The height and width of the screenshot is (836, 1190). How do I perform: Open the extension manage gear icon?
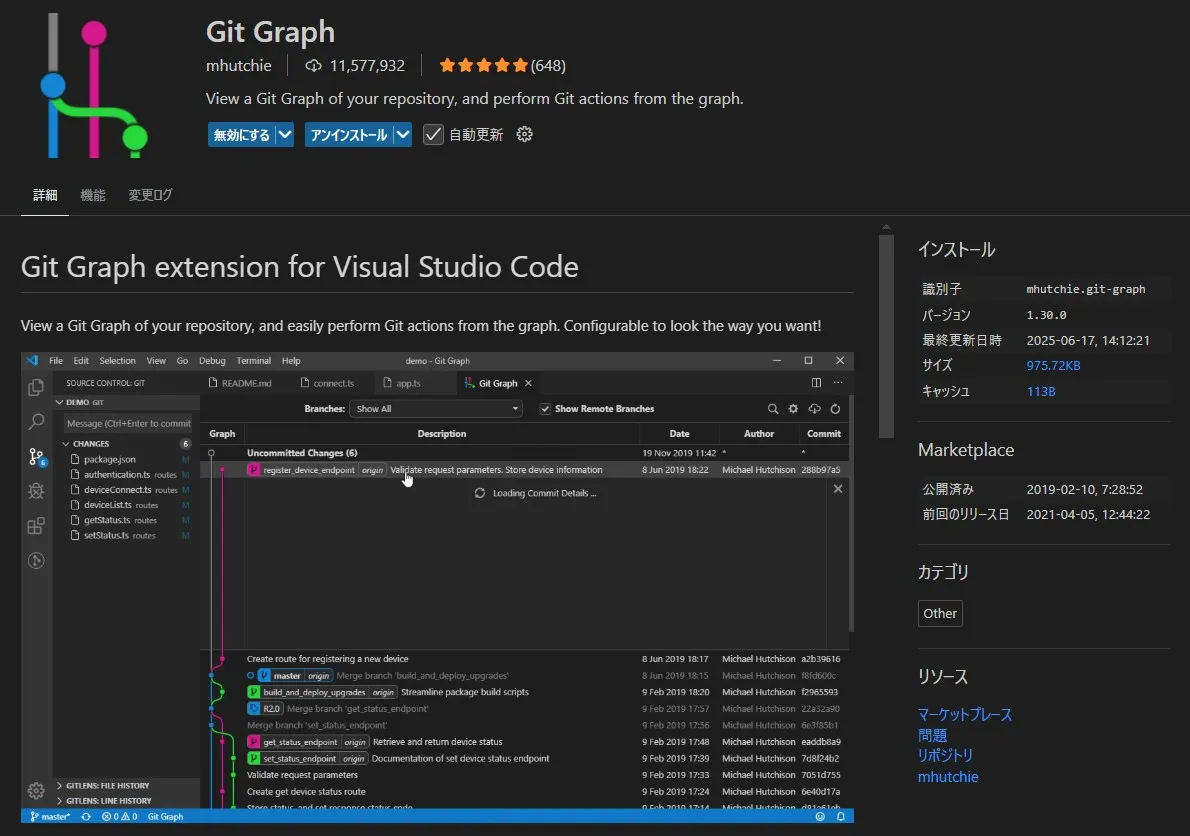(524, 134)
